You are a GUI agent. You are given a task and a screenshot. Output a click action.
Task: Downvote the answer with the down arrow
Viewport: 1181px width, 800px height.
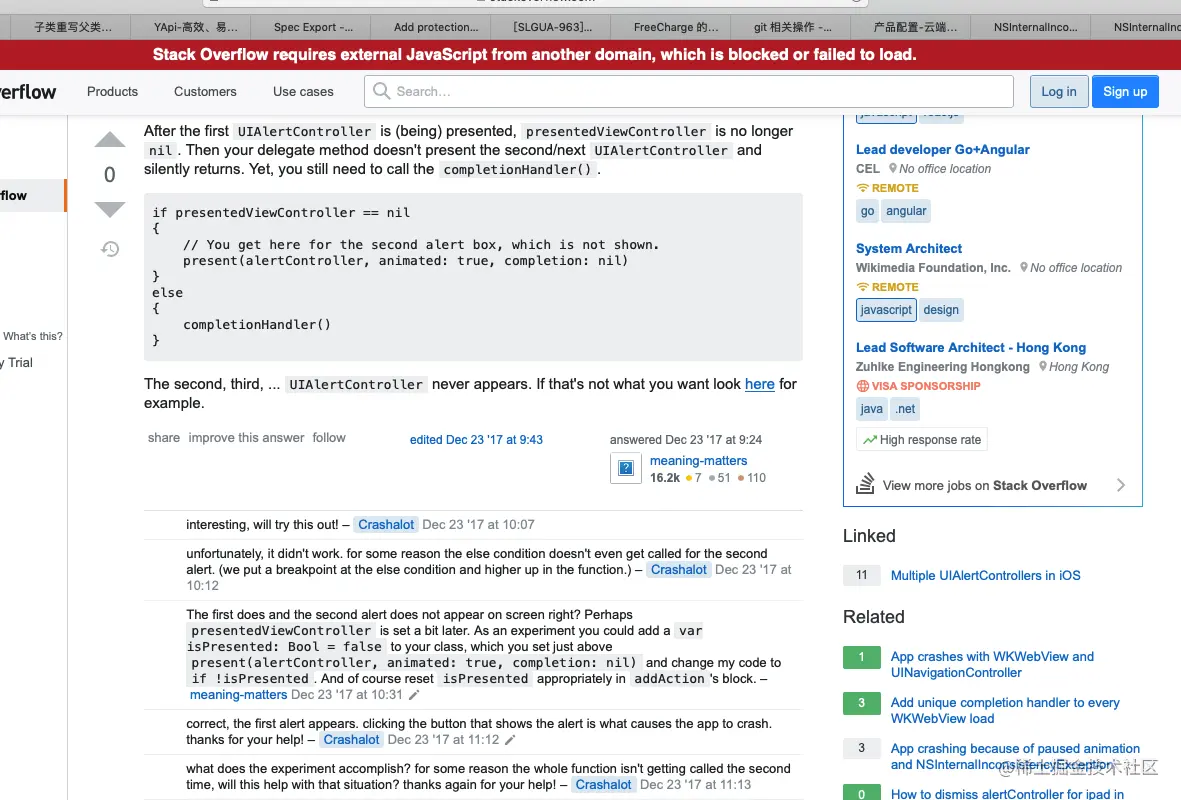click(110, 209)
